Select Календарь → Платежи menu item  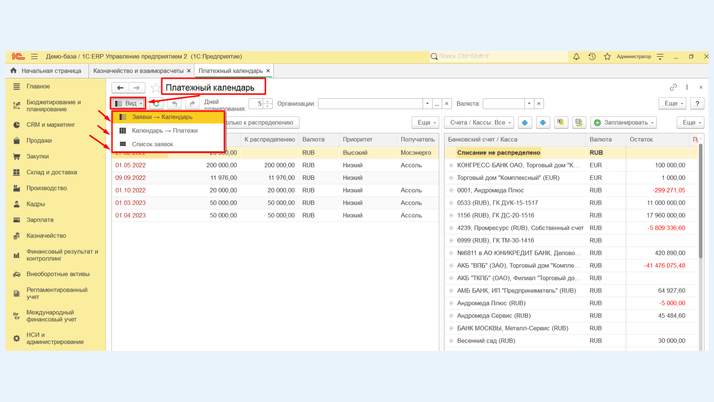pyautogui.click(x=164, y=130)
